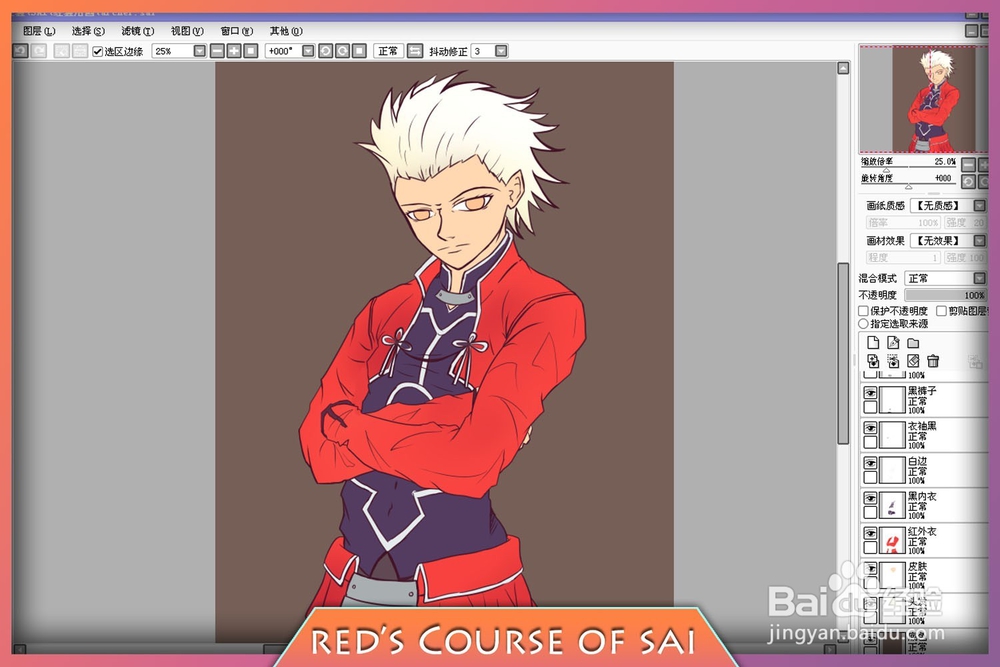
Task: Open 混合模式 dropdown
Action: click(x=980, y=278)
